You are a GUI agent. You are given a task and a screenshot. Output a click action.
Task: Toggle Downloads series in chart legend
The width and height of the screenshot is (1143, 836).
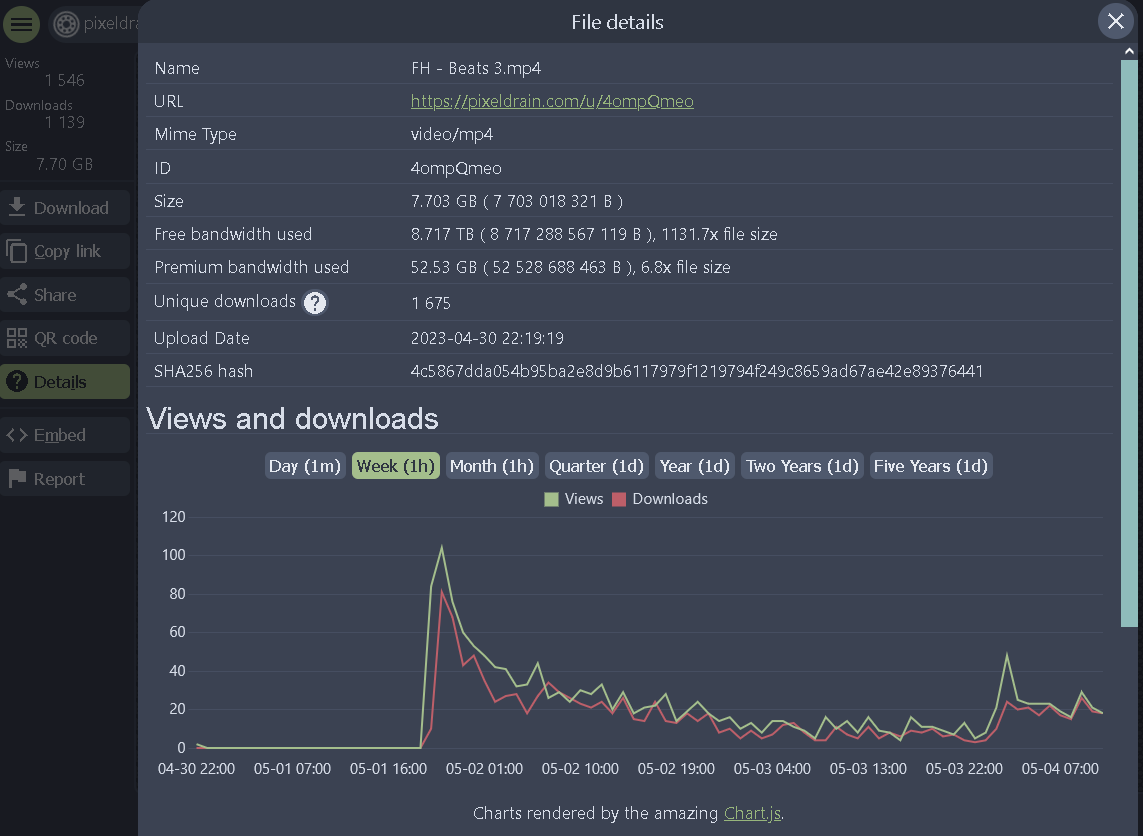pyautogui.click(x=660, y=499)
